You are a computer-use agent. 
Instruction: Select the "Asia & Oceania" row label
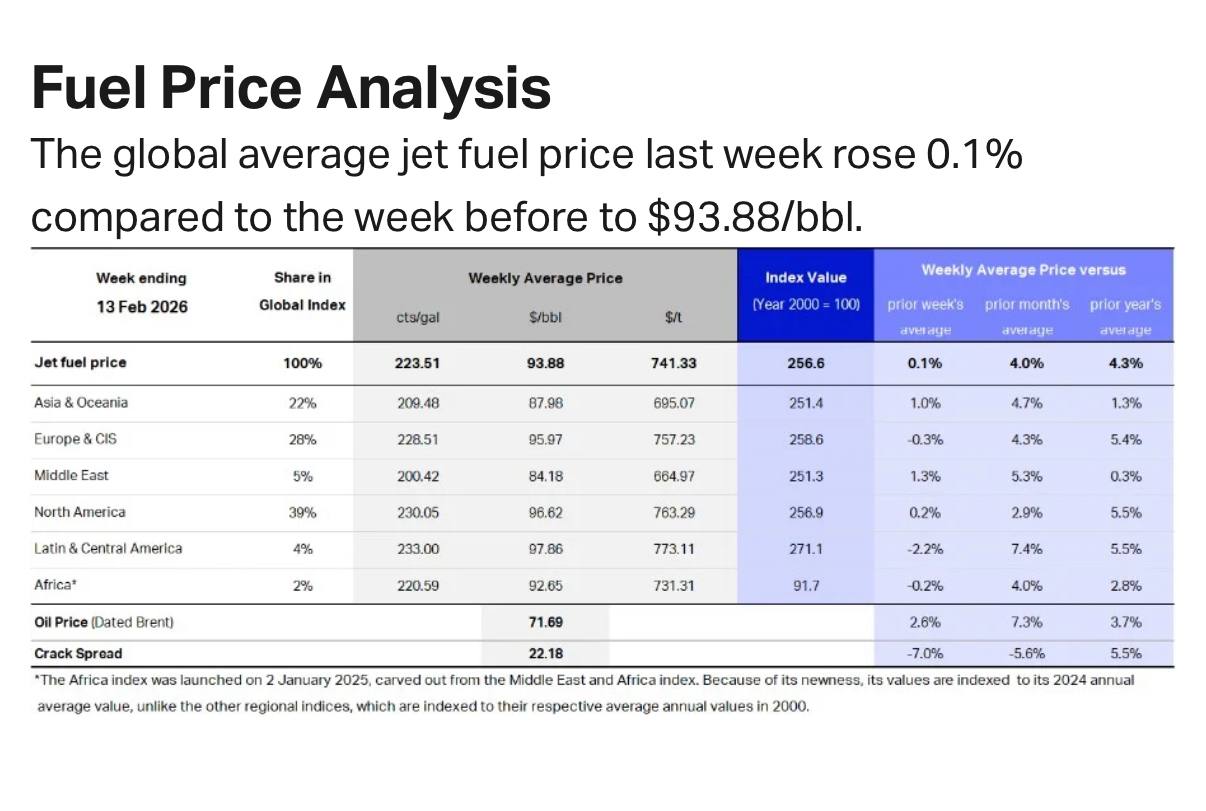tap(81, 403)
